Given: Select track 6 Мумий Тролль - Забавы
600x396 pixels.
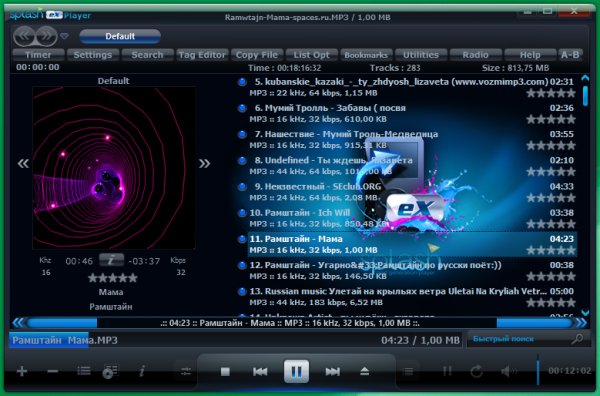Looking at the screenshot, I should (412, 113).
